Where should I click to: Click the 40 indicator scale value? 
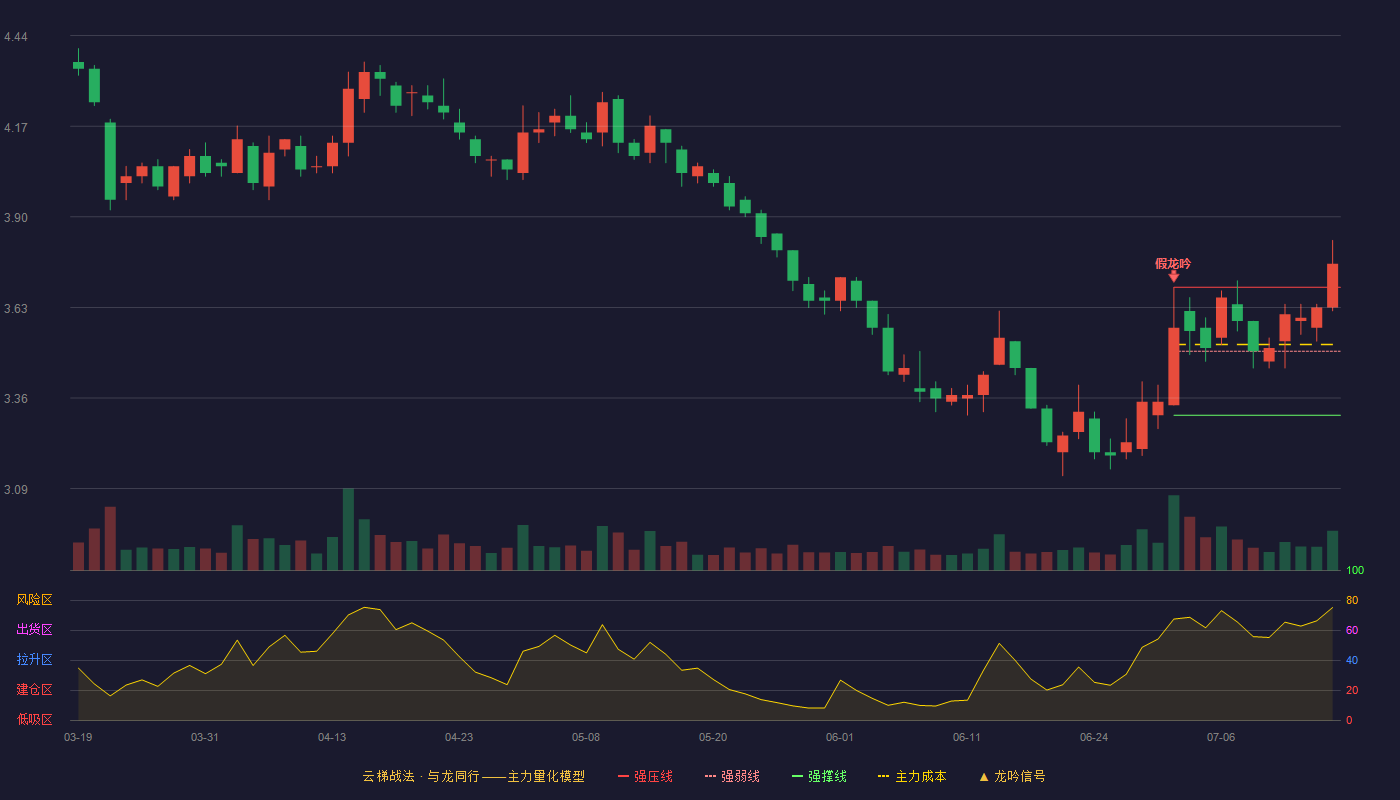pyautogui.click(x=1352, y=660)
